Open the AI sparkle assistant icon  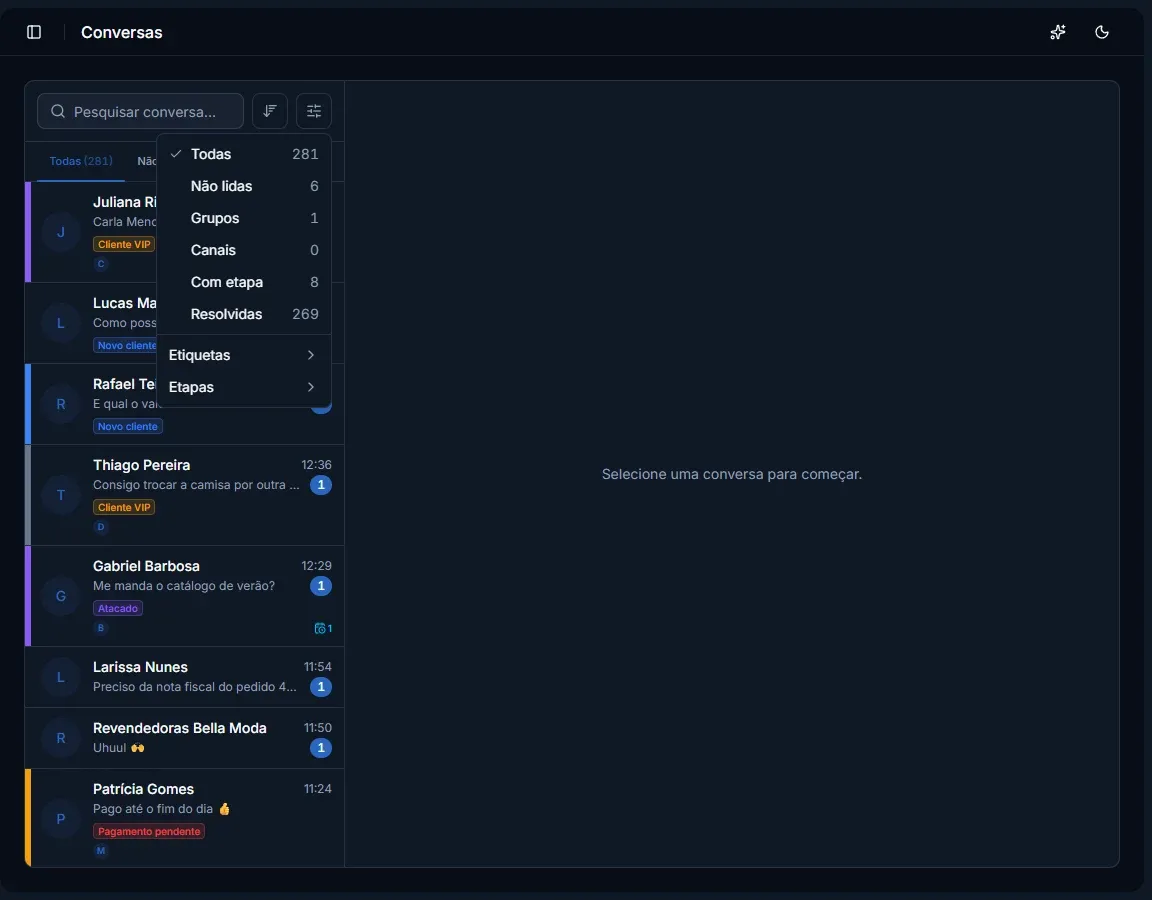click(x=1057, y=32)
